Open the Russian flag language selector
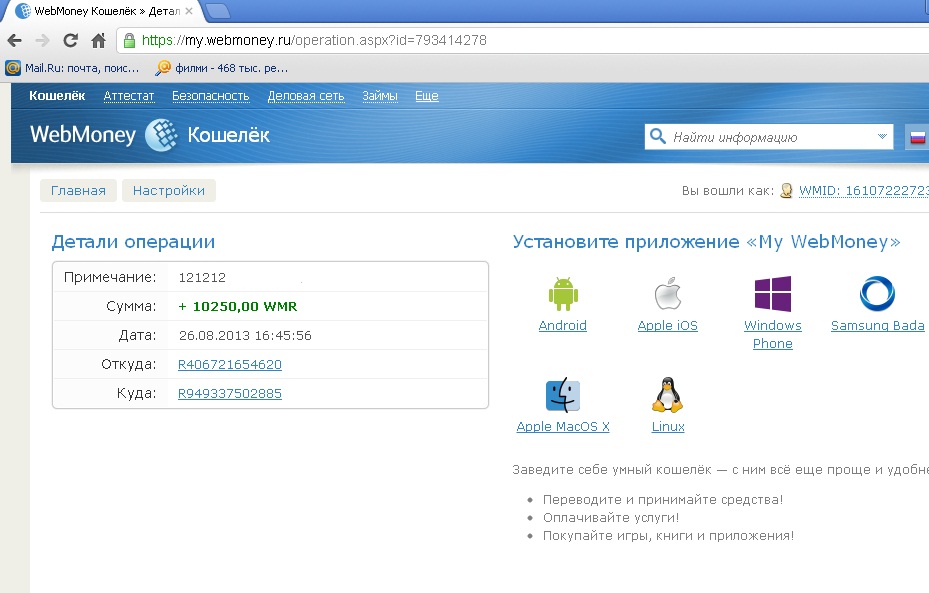929x593 pixels. click(x=917, y=137)
